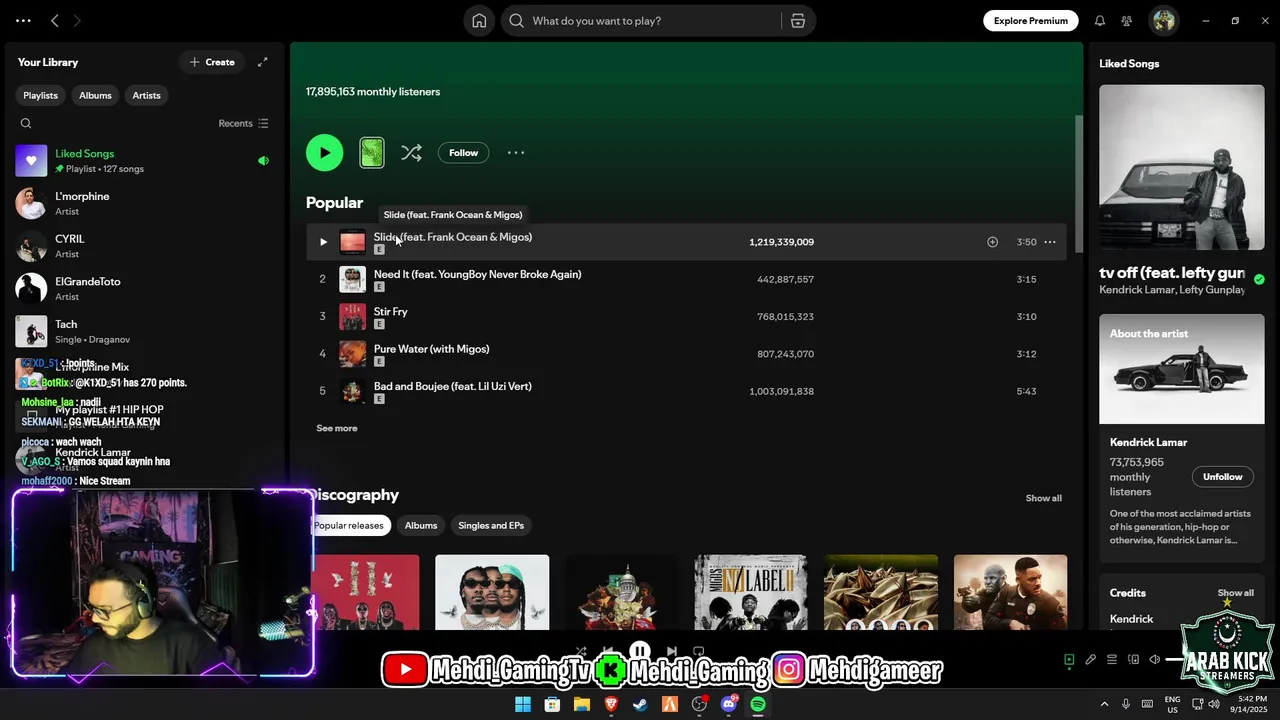Open artist more options three dots
The height and width of the screenshot is (720, 1280).
pyautogui.click(x=516, y=153)
